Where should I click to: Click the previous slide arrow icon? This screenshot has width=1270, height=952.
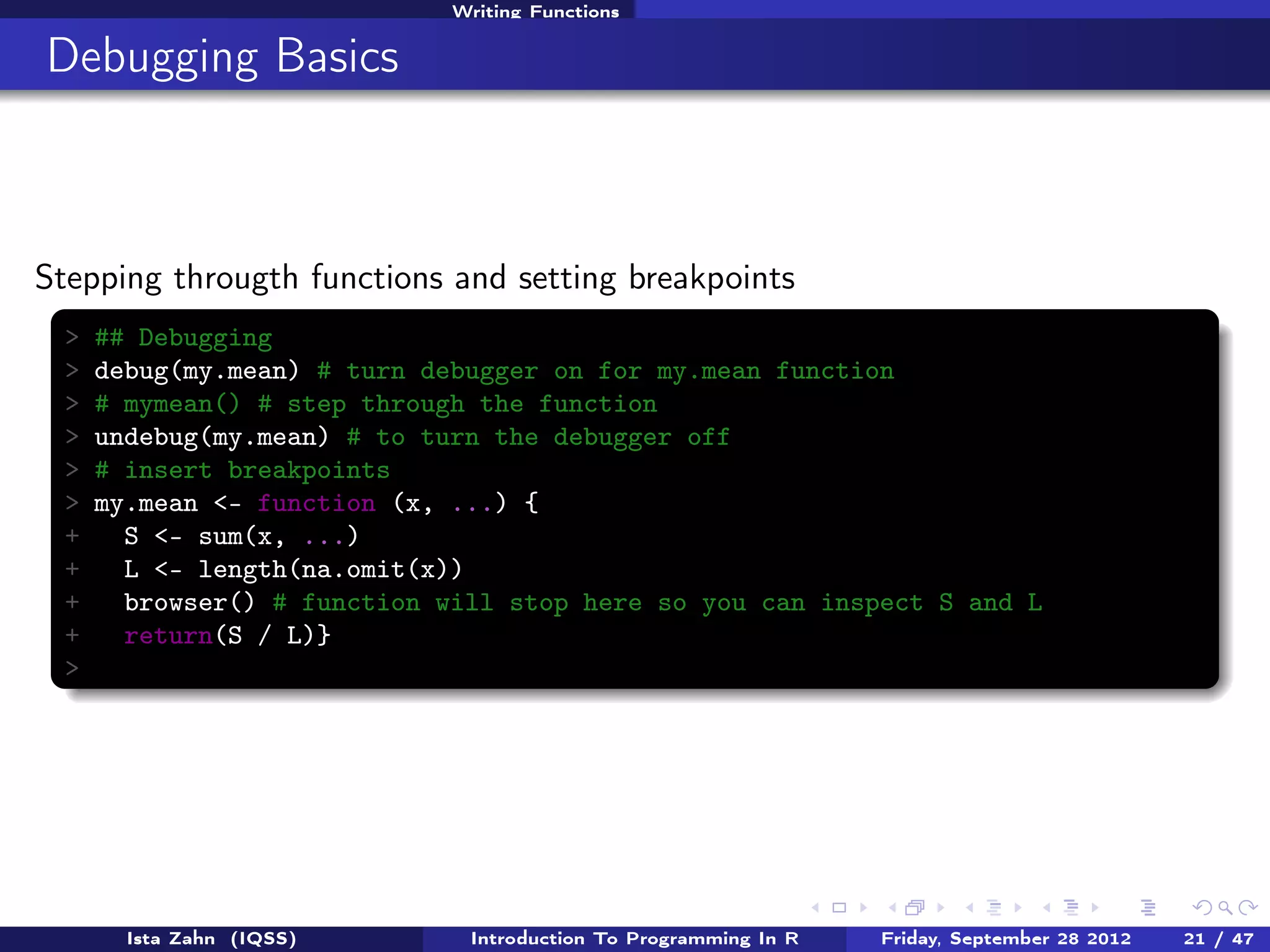click(x=815, y=908)
